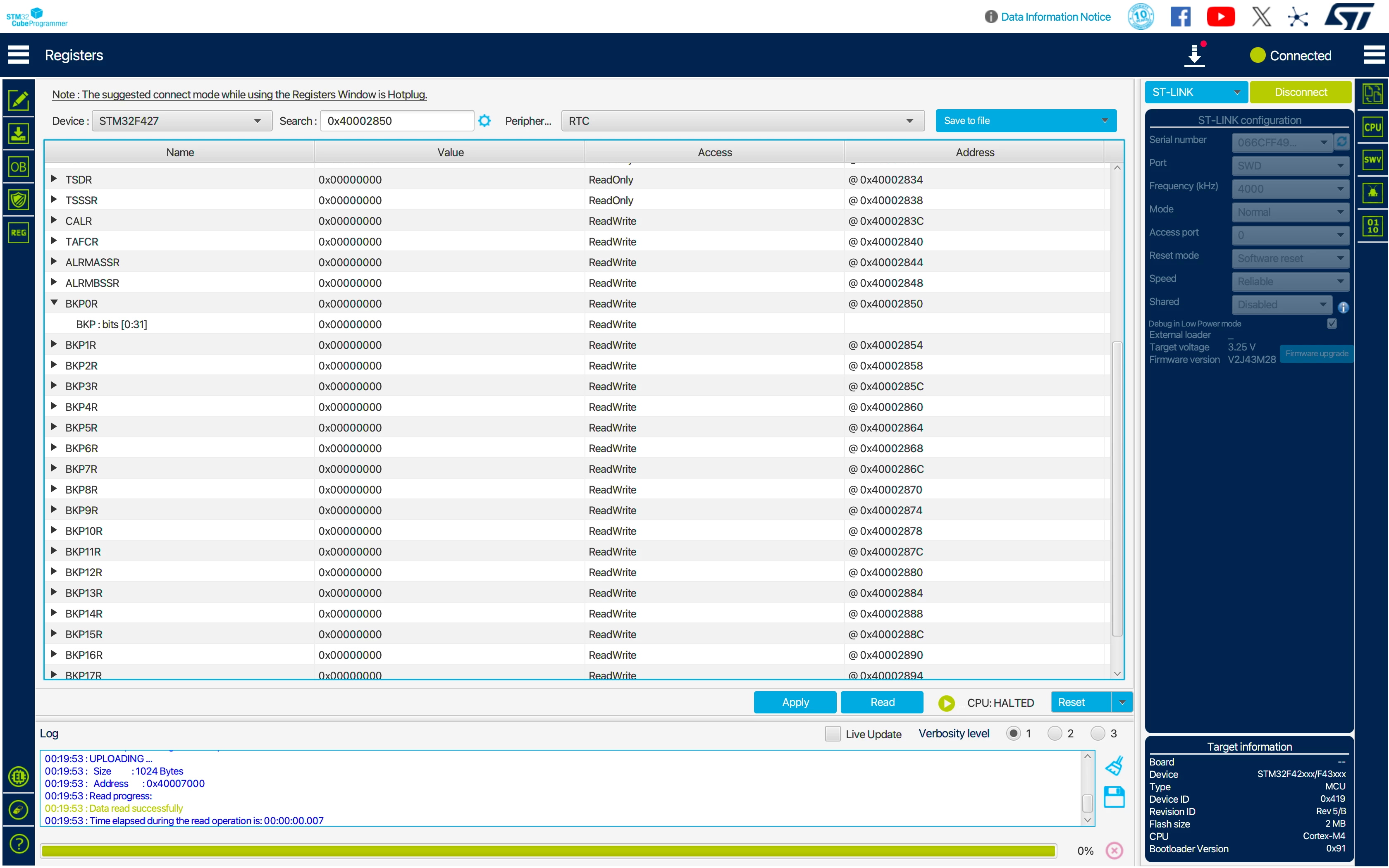Screen dimensions: 1389x868
Task: Save the log with floppy disk icon
Action: [1114, 797]
